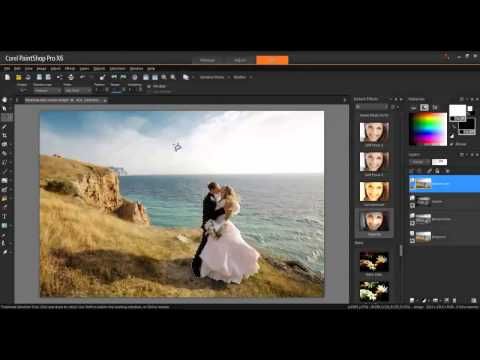
Task: Open the Instant Effects category dropdown
Action: click(x=372, y=107)
